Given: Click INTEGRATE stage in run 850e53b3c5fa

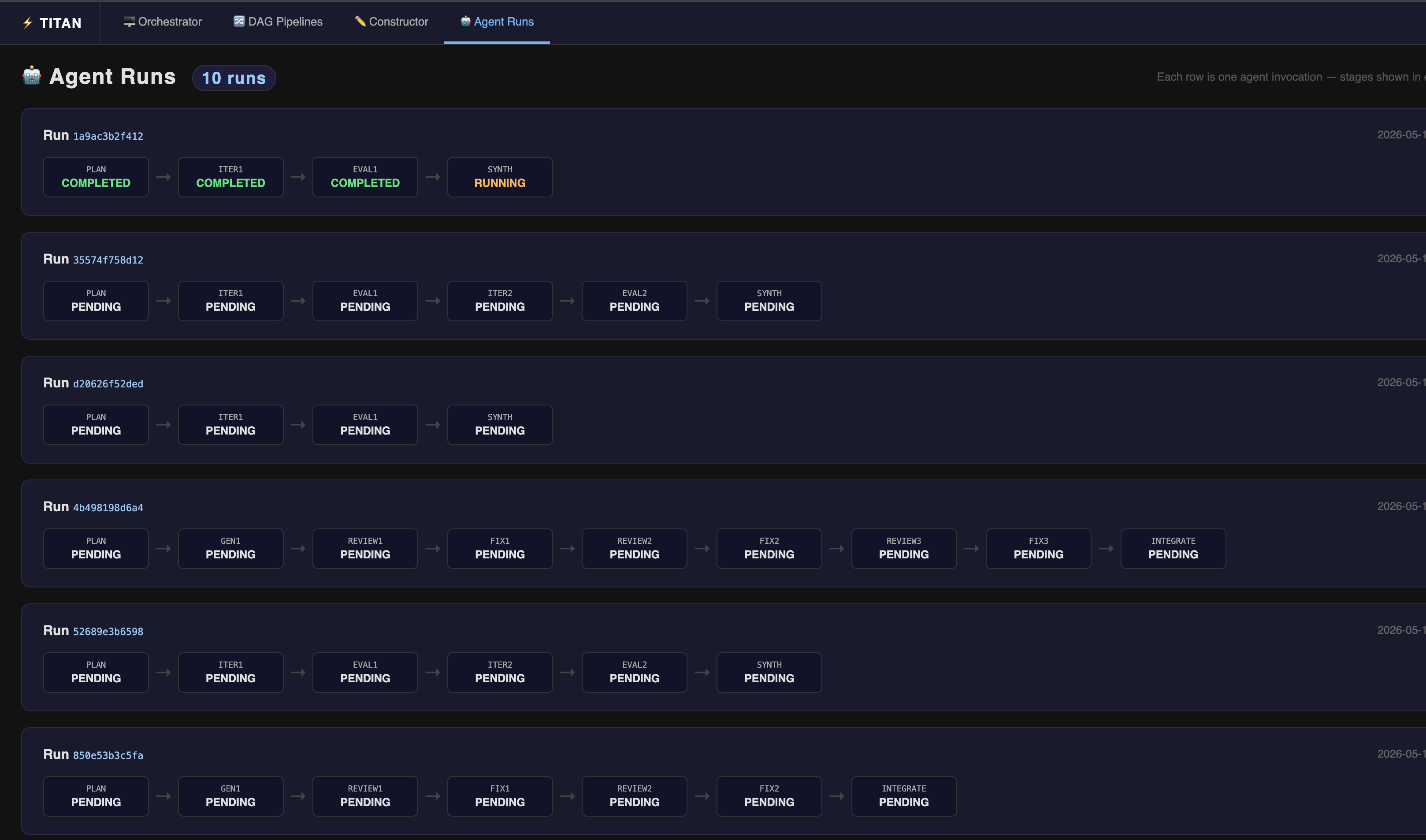Looking at the screenshot, I should click(904, 797).
